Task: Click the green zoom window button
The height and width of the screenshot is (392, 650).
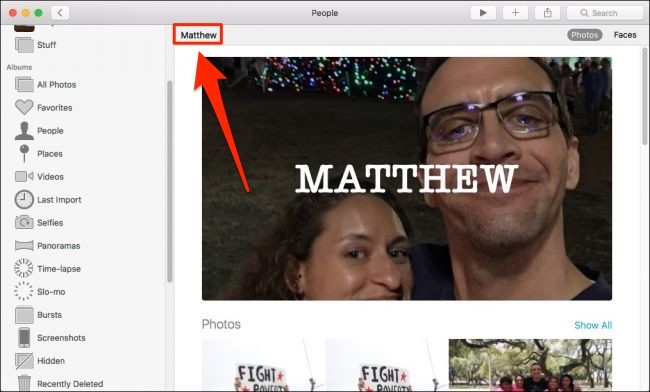Action: [38, 13]
